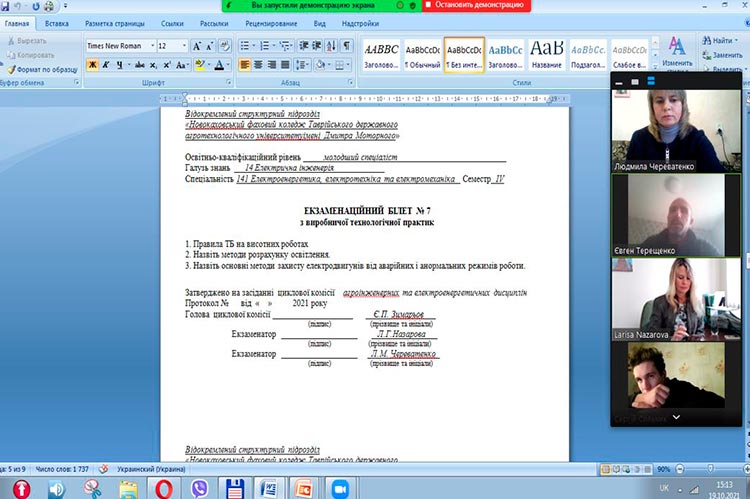Click the bulleted list icon
This screenshot has width=750, height=499.
[x=246, y=46]
